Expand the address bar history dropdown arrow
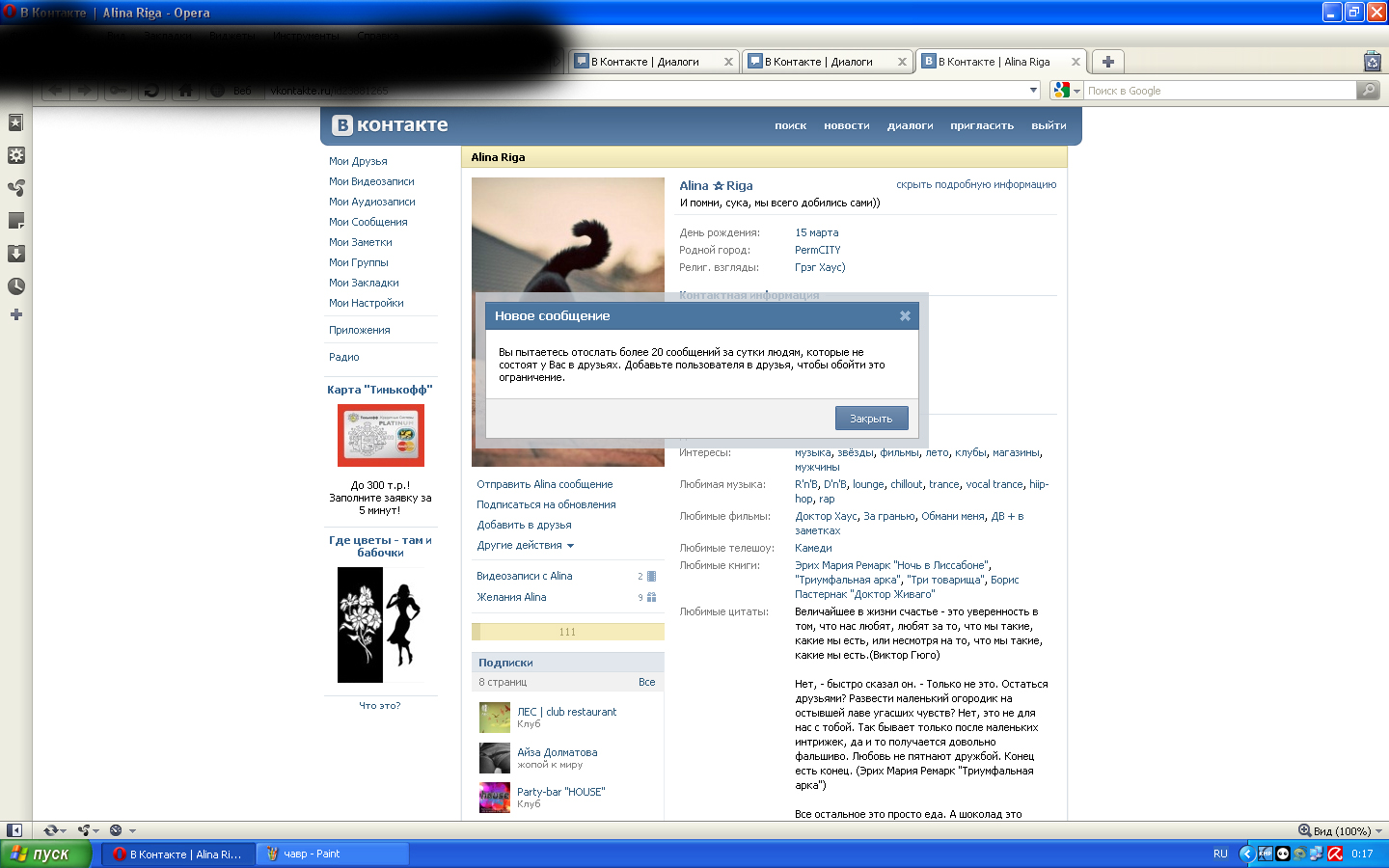Image resolution: width=1389 pixels, height=868 pixels. click(1033, 90)
